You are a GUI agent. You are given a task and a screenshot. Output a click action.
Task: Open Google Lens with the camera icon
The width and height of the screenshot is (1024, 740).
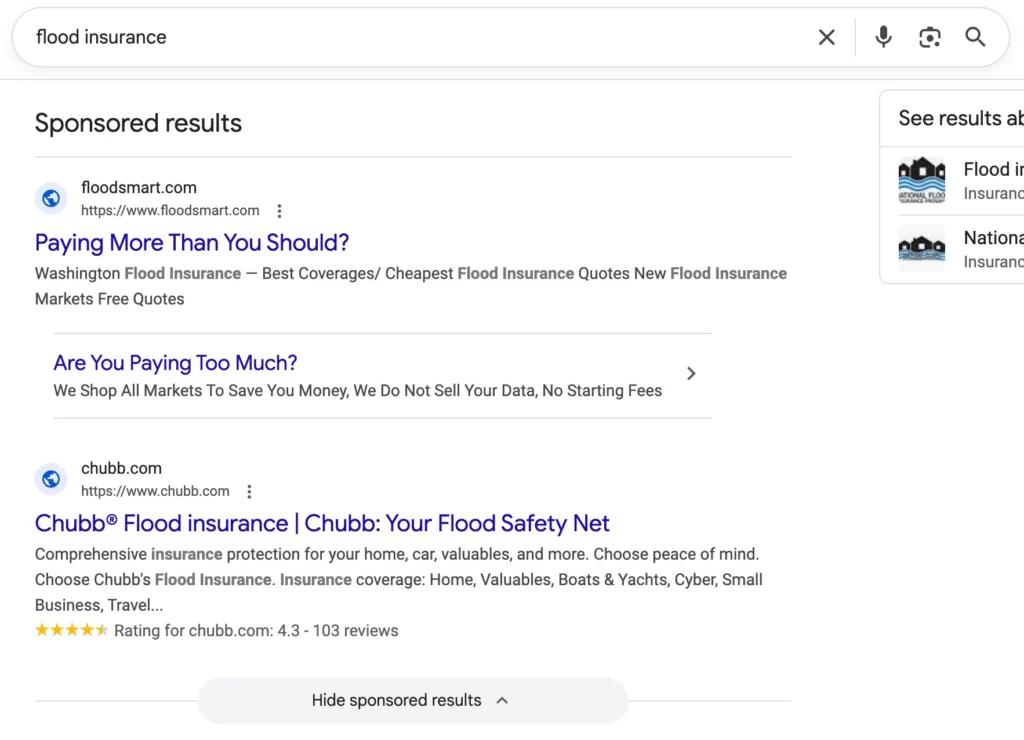929,37
